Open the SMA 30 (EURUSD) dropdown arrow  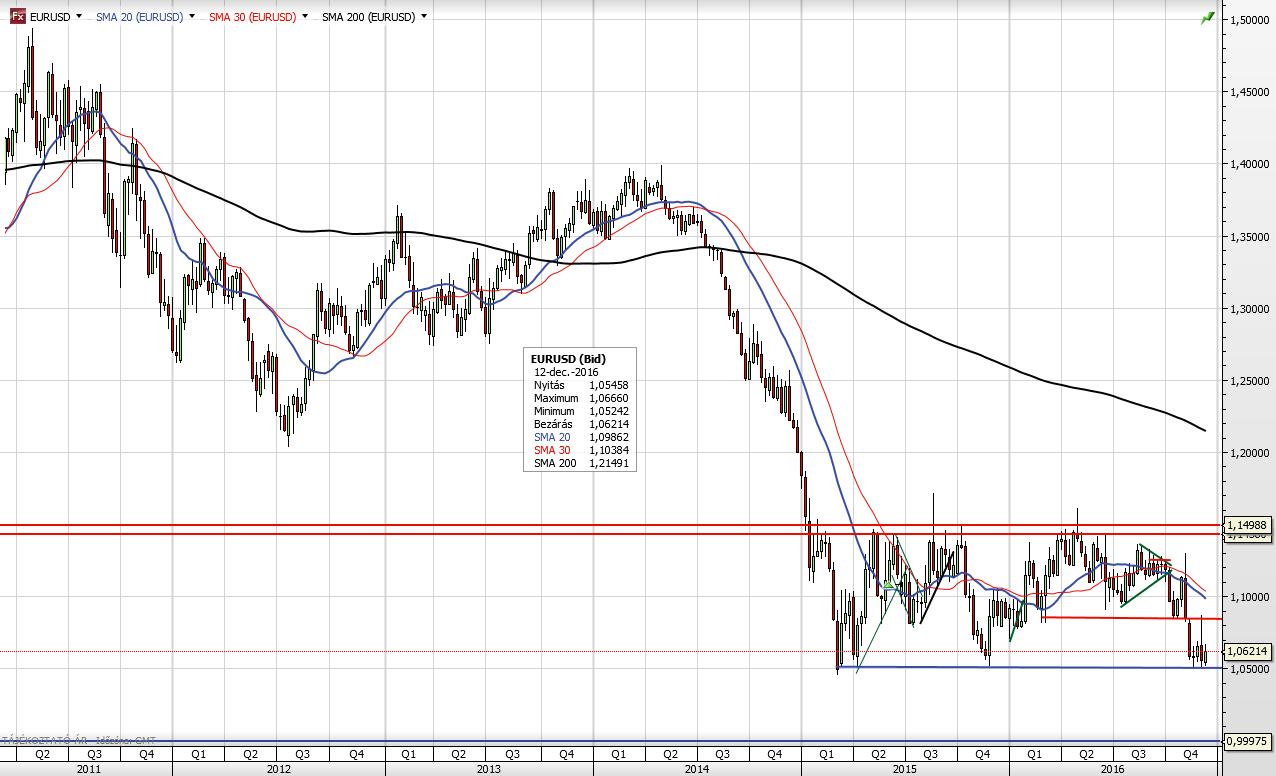pos(305,17)
